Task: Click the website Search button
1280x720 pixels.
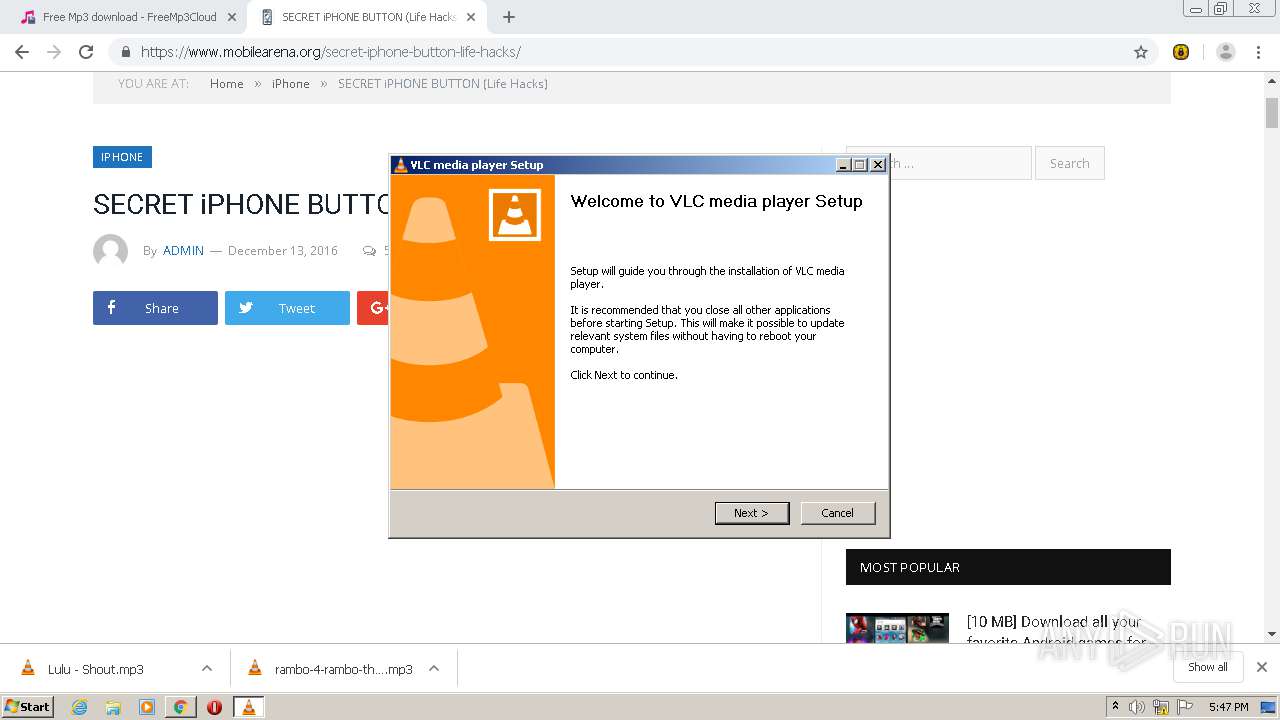Action: pos(1069,163)
